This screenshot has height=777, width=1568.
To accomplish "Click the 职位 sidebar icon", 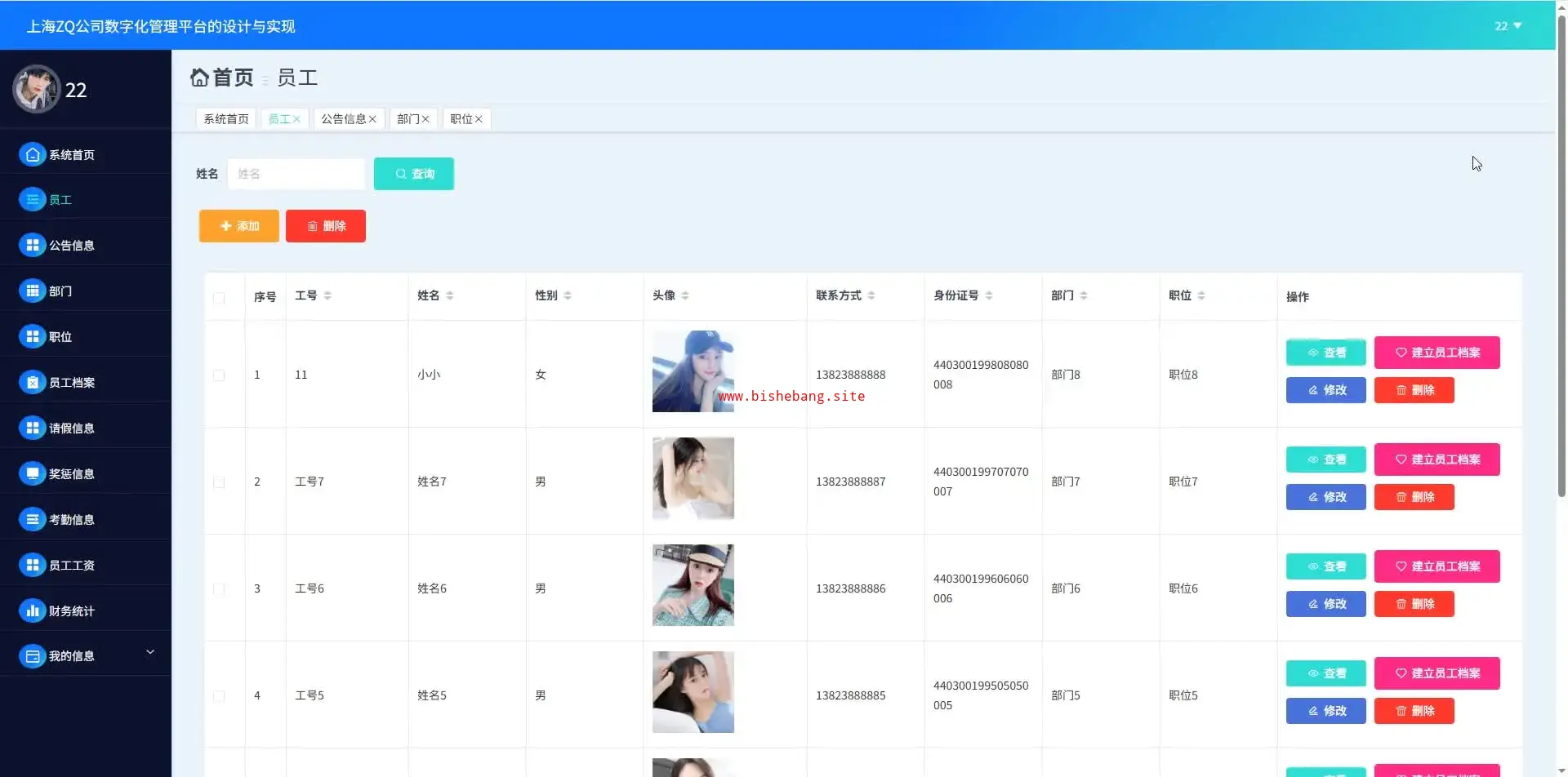I will point(32,336).
